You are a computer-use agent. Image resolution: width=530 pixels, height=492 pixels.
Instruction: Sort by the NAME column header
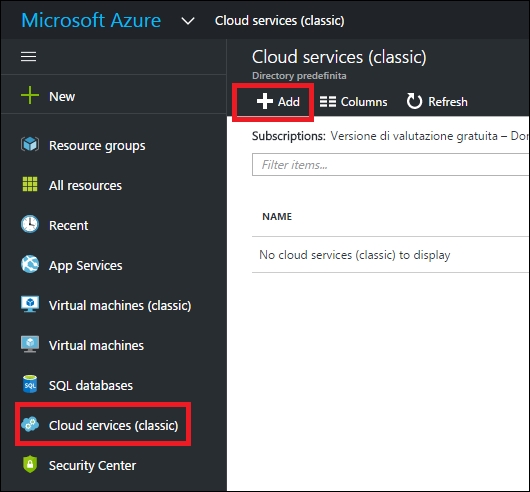click(x=277, y=216)
